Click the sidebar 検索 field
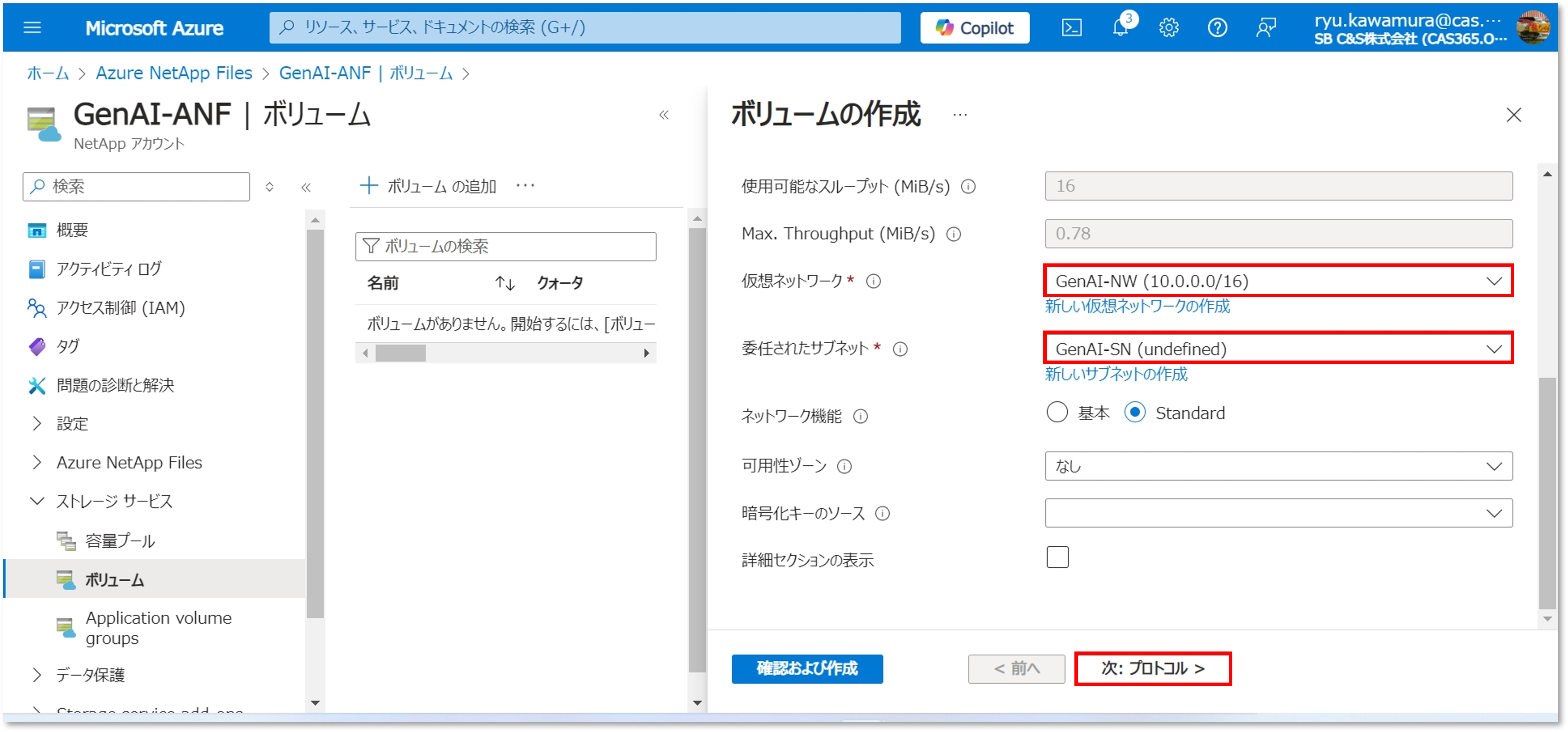 (x=136, y=186)
